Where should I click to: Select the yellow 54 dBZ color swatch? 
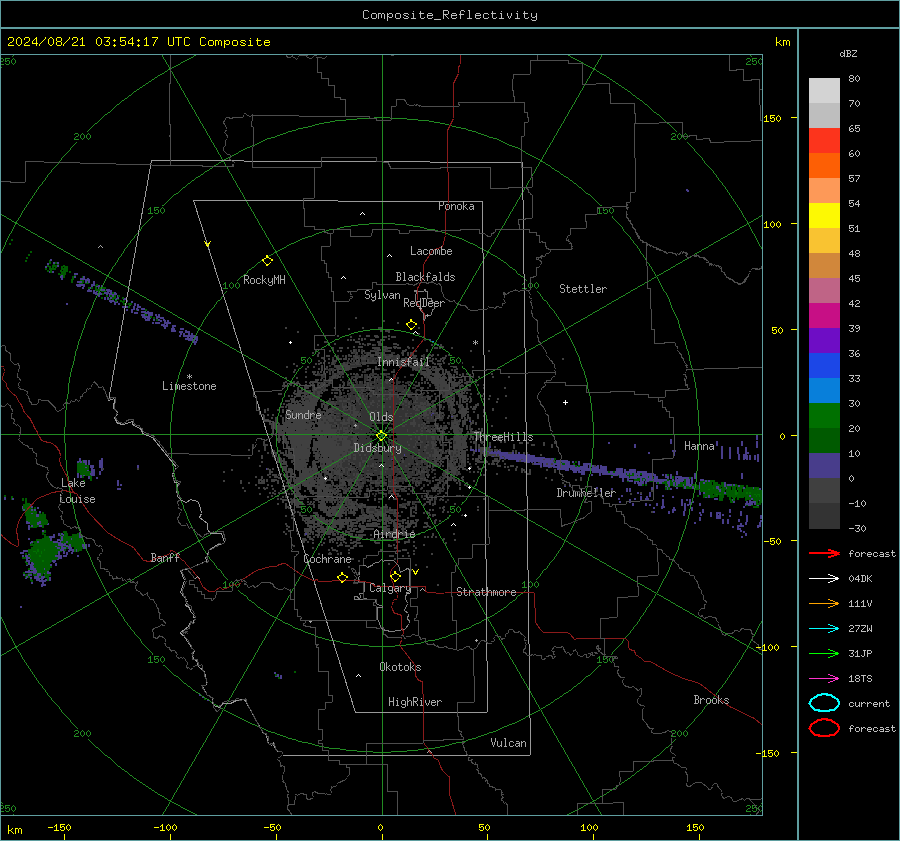[824, 215]
